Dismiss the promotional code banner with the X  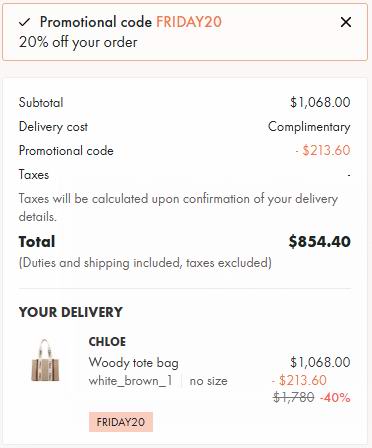(x=346, y=22)
